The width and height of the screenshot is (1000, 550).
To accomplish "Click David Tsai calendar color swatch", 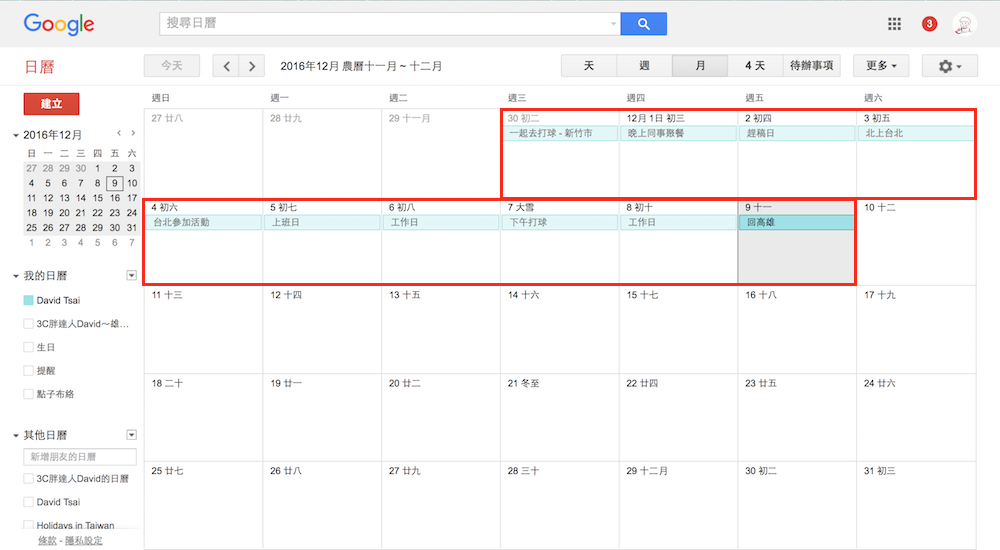I will point(28,300).
